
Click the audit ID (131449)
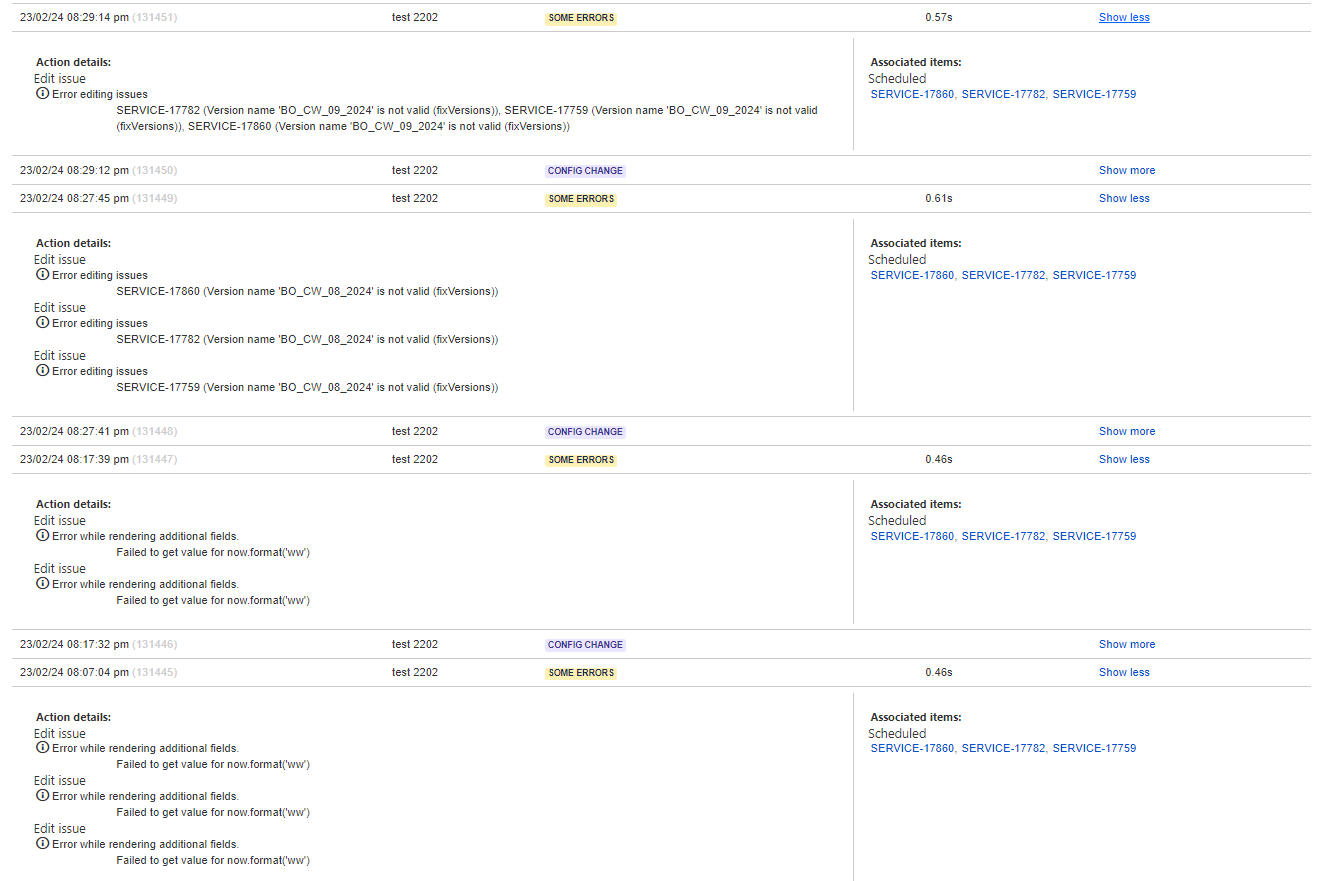pyautogui.click(x=155, y=199)
